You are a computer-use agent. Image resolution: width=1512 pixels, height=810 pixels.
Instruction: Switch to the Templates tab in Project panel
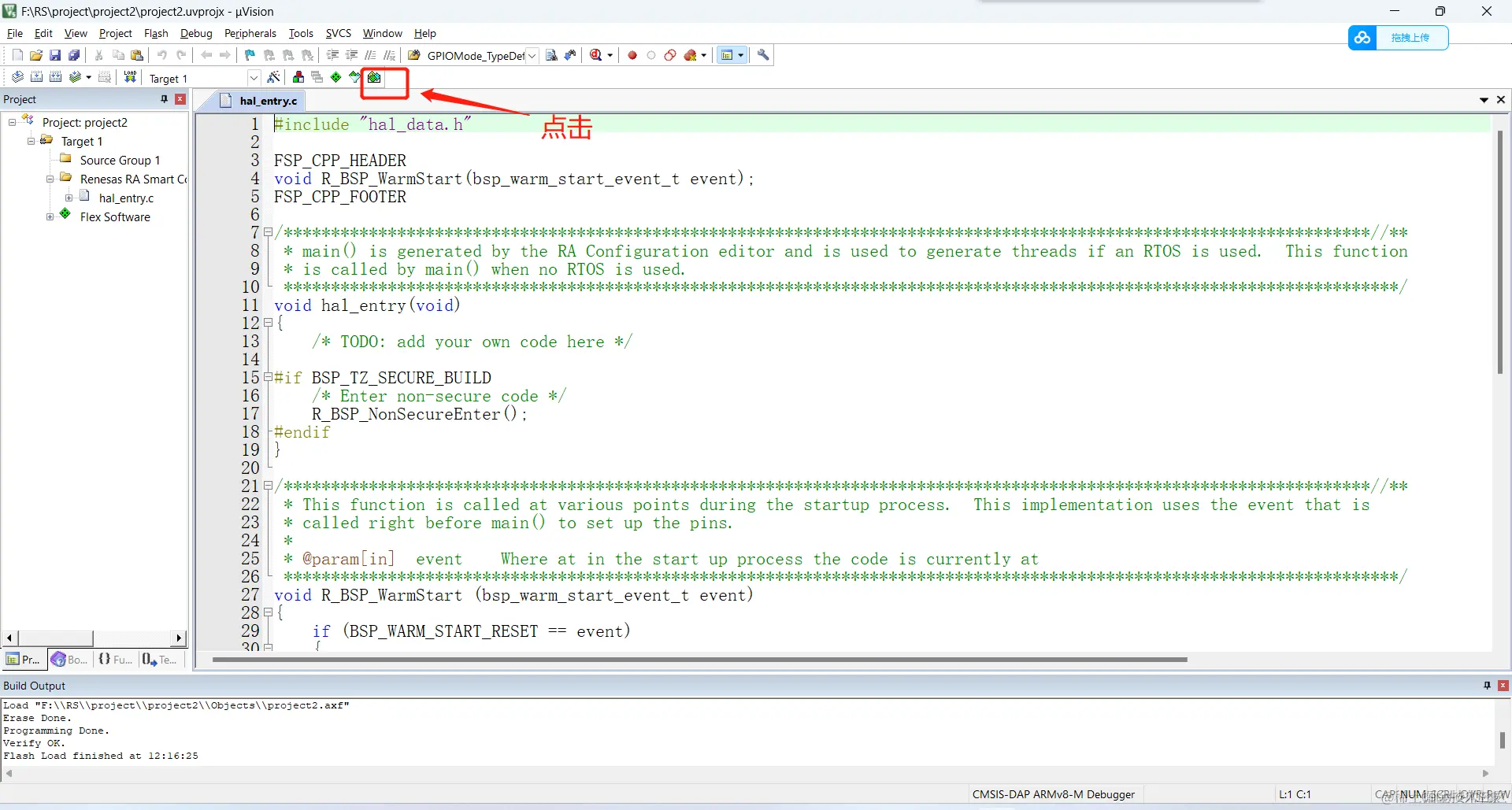tap(160, 660)
